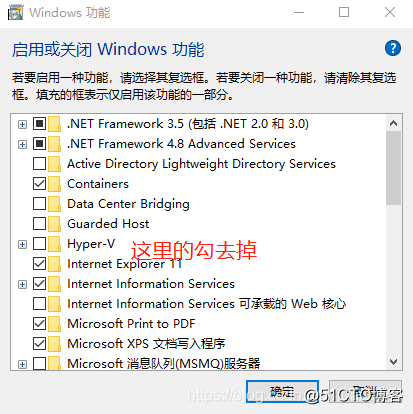Image resolution: width=413 pixels, height=414 pixels.
Task: Expand the Internet Information Services node
Action: (22, 284)
